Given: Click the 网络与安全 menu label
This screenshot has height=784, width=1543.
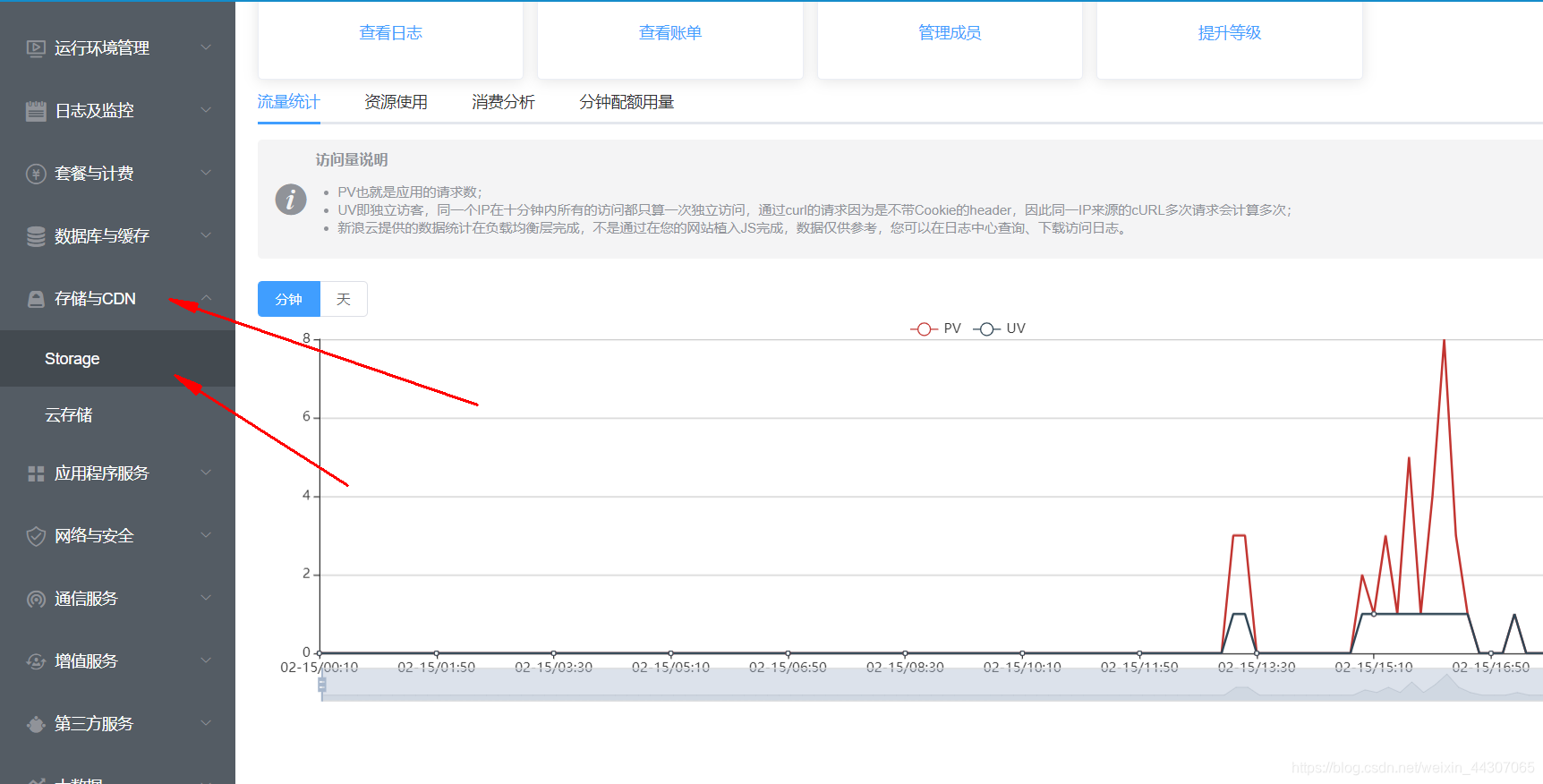Looking at the screenshot, I should click(94, 536).
